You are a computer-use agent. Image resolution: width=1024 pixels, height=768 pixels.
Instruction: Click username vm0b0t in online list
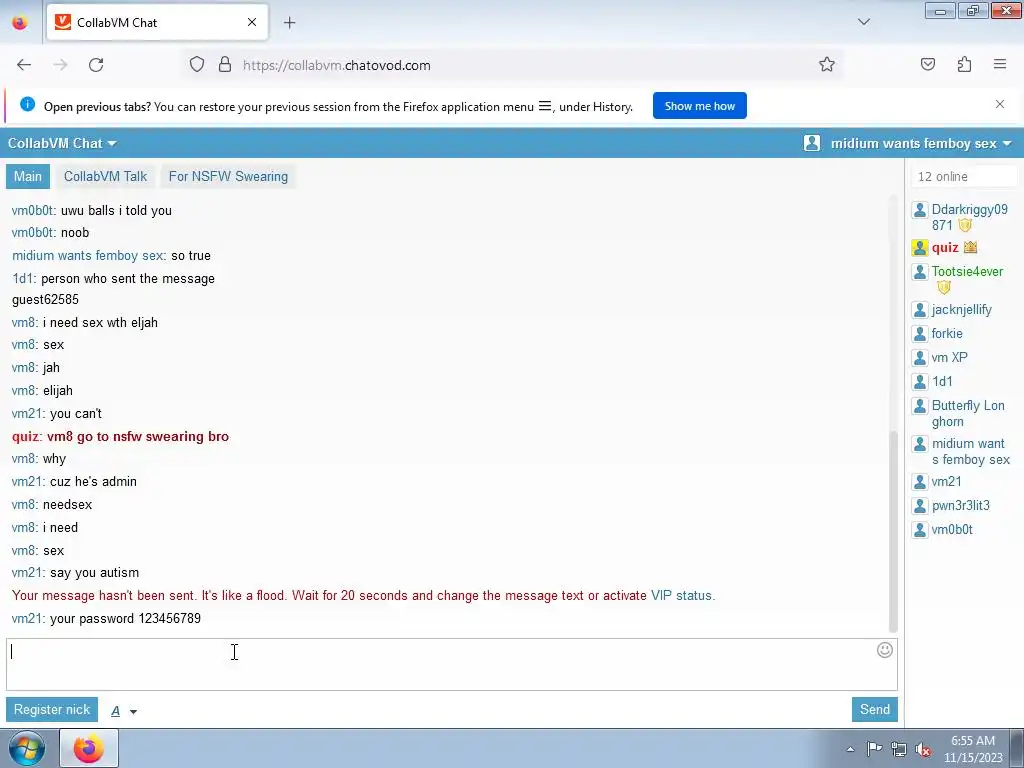click(952, 530)
